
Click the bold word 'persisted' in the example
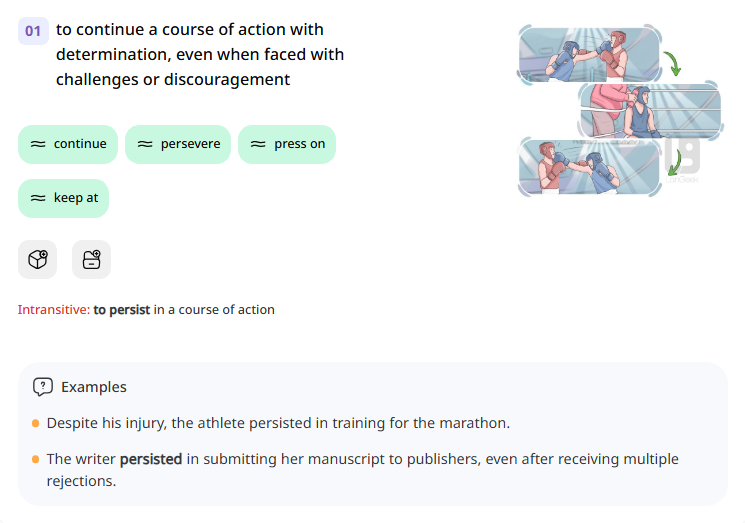(x=151, y=460)
